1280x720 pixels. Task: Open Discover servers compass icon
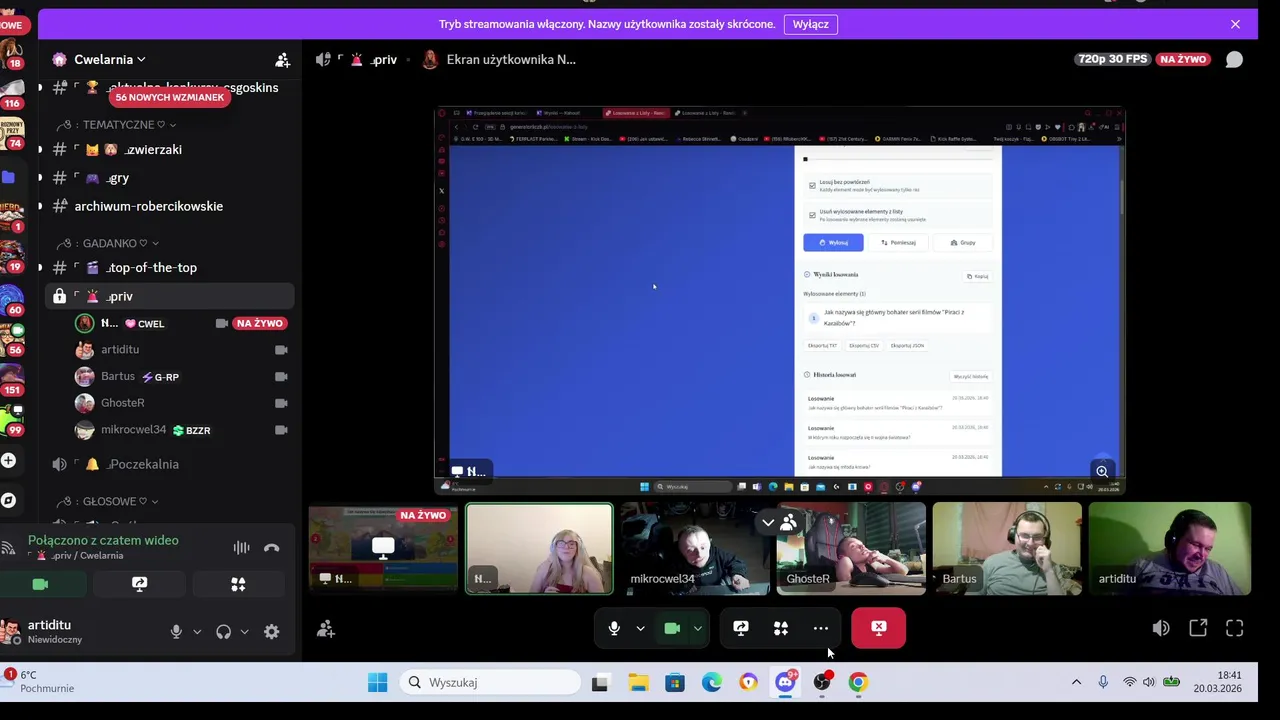8,500
